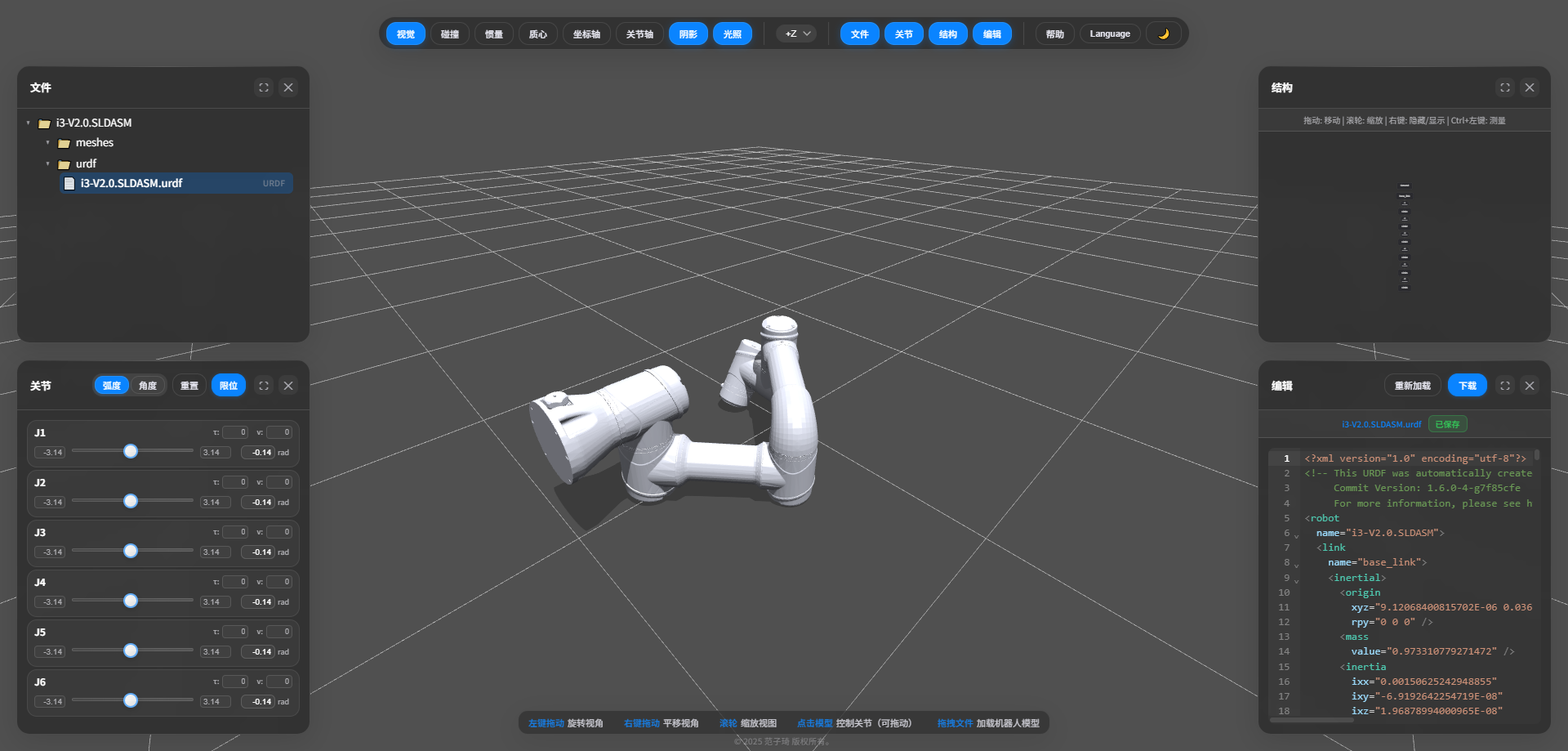Viewport: 1568px width, 751px height.
Task: Maximize the 文件 panel
Action: (264, 87)
